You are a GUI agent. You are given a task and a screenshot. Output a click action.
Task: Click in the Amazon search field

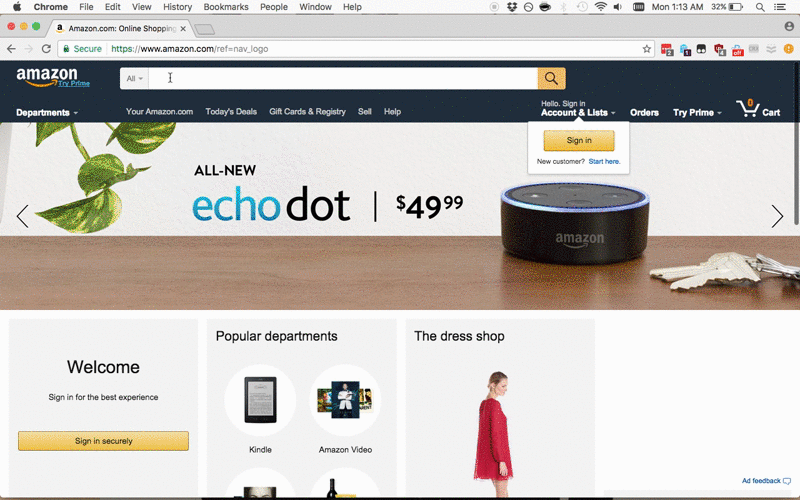pyautogui.click(x=343, y=79)
